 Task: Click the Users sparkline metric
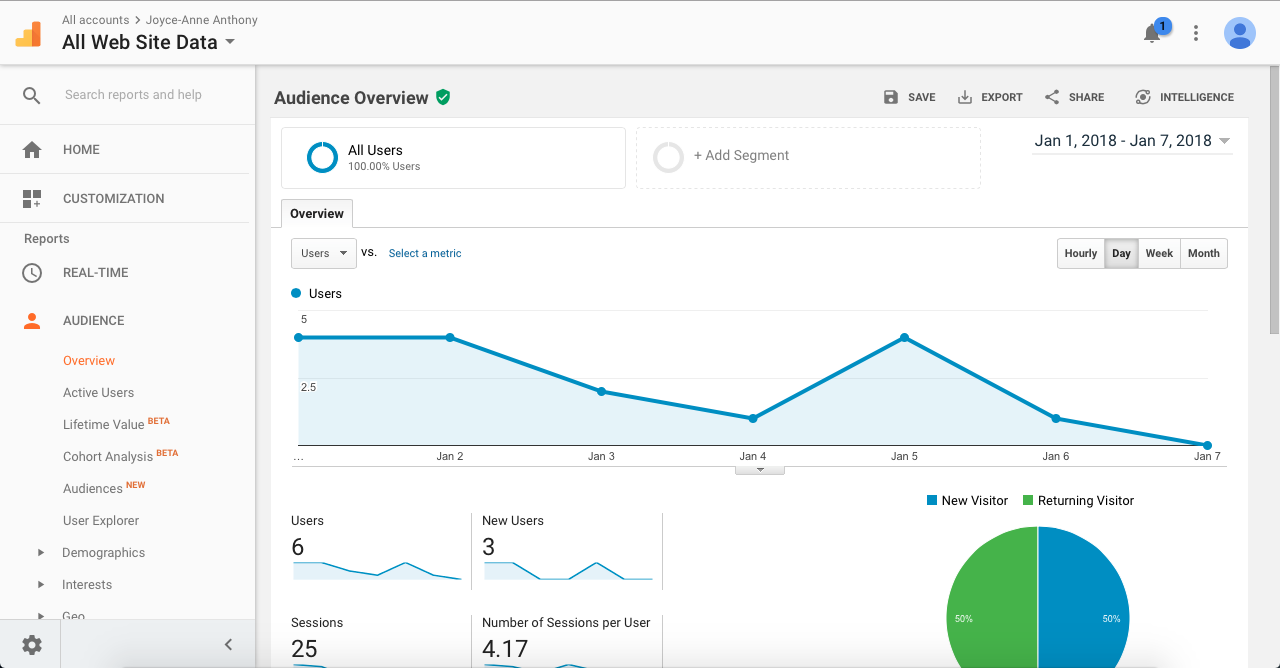(377, 571)
